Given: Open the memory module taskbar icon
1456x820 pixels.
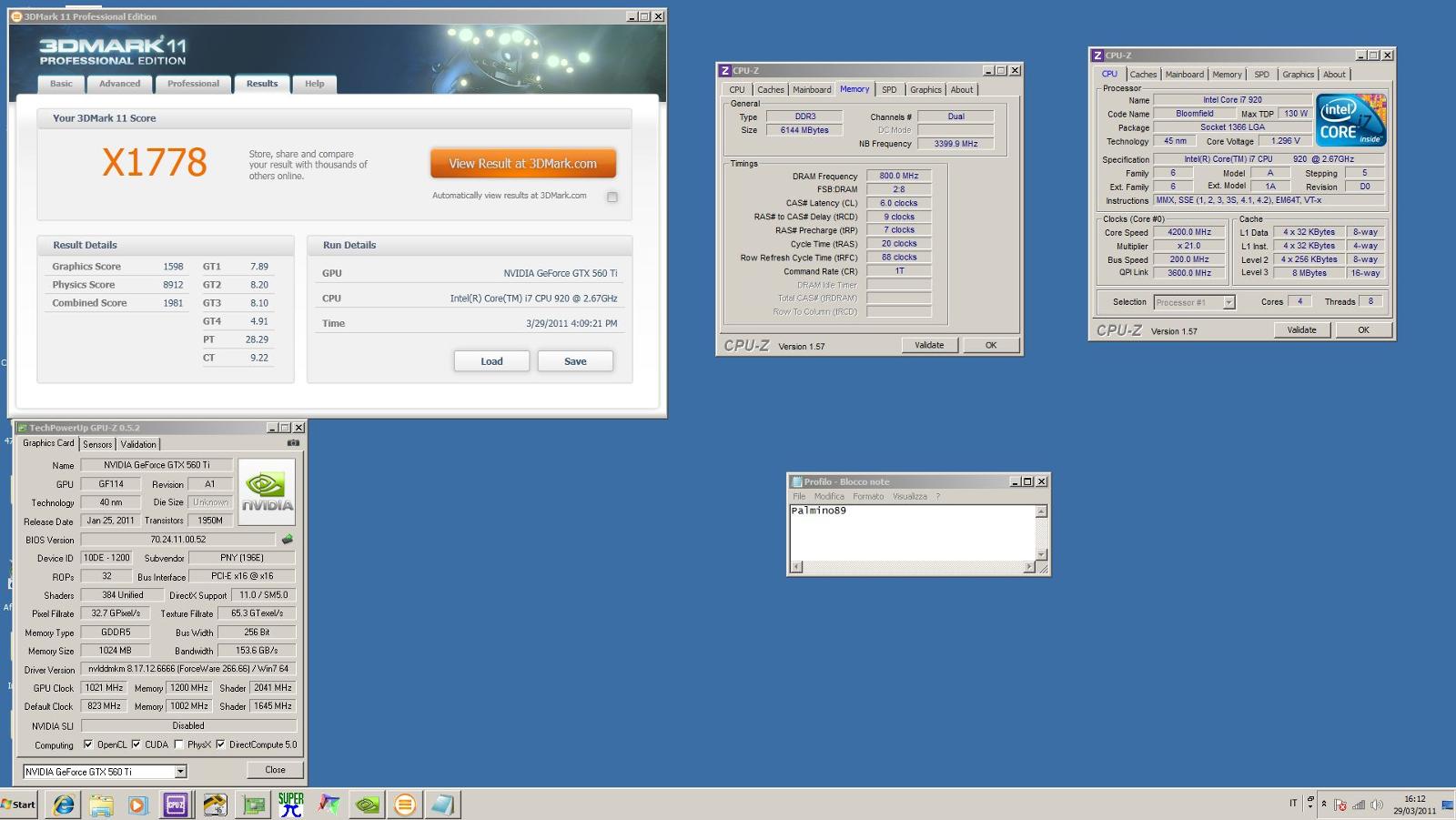Looking at the screenshot, I should [x=215, y=805].
